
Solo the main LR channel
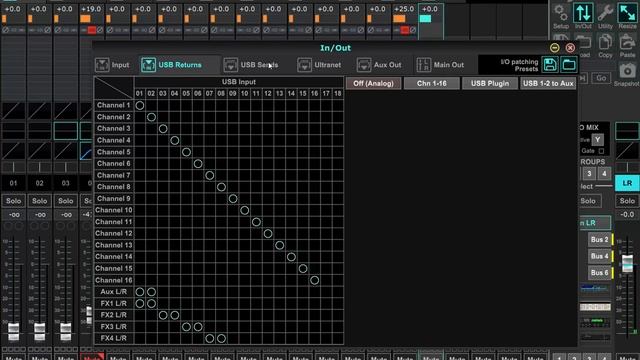pyautogui.click(x=627, y=201)
